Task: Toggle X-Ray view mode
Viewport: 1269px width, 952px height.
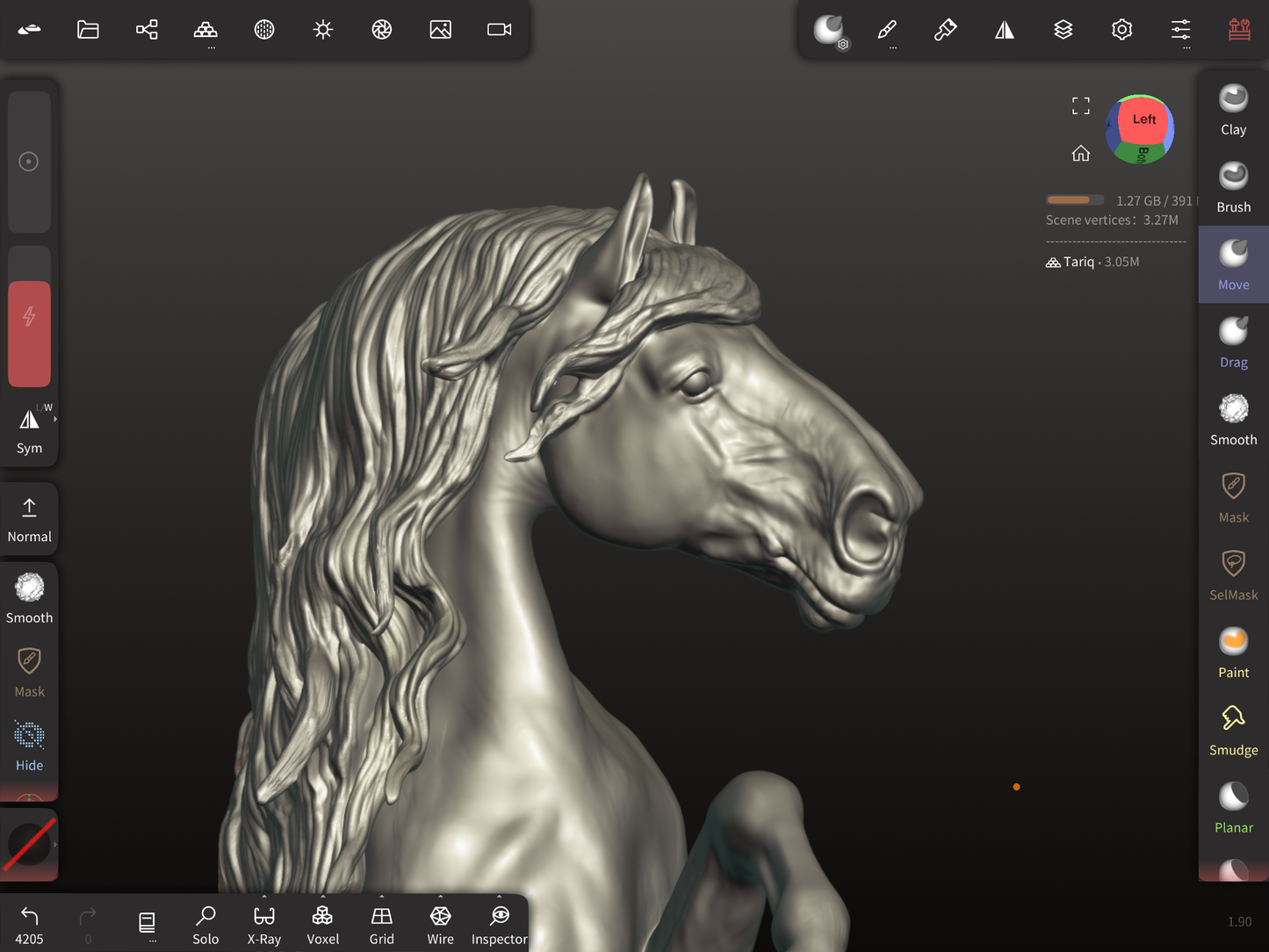Action: [x=263, y=925]
